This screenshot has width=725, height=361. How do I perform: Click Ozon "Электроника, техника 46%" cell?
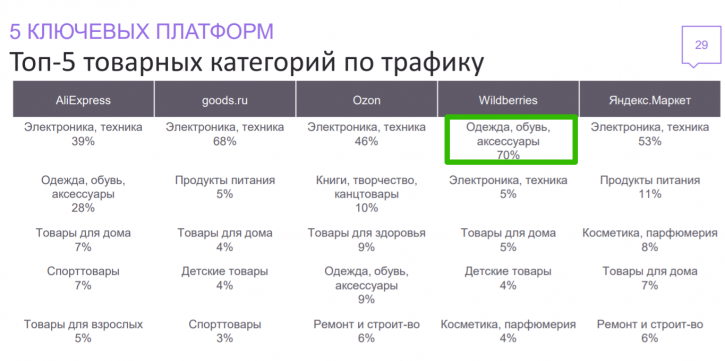(x=367, y=134)
